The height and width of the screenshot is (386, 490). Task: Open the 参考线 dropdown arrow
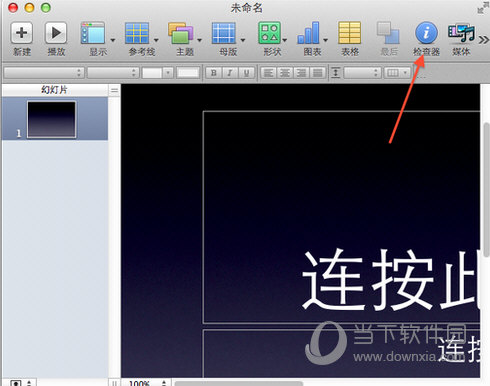coord(156,40)
